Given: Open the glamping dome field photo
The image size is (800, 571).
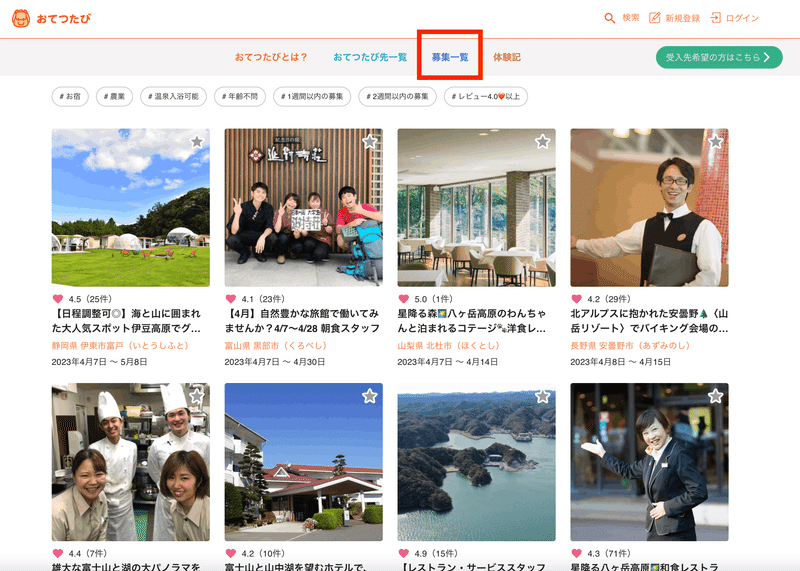Looking at the screenshot, I should click(131, 208).
